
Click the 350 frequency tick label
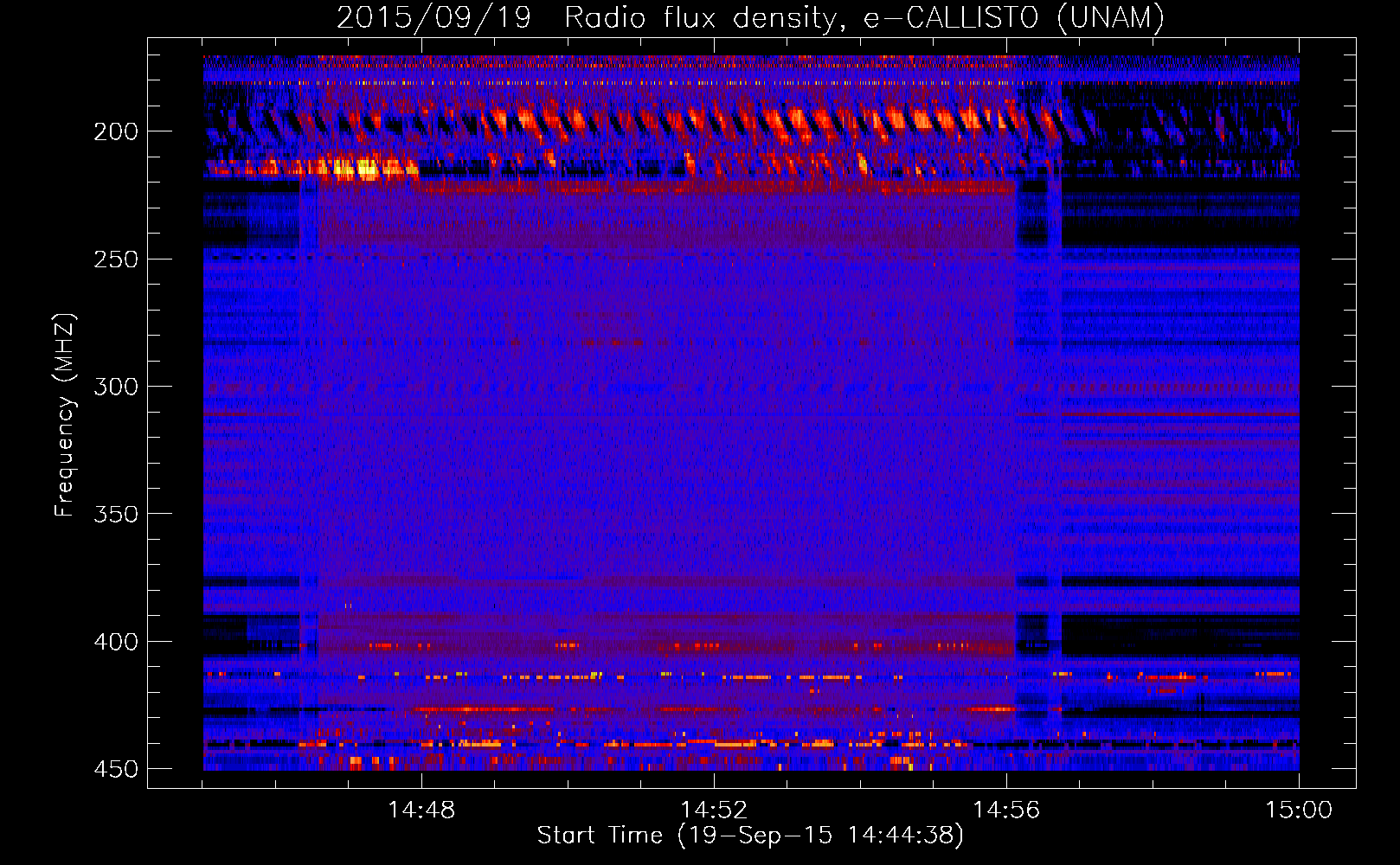pos(115,514)
